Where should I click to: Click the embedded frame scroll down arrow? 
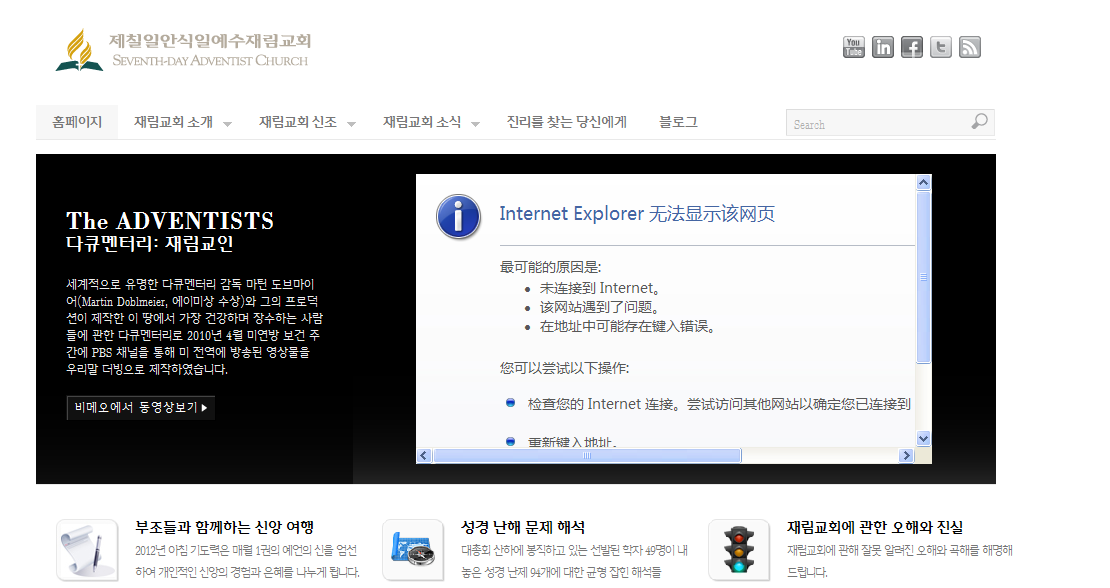(x=923, y=439)
